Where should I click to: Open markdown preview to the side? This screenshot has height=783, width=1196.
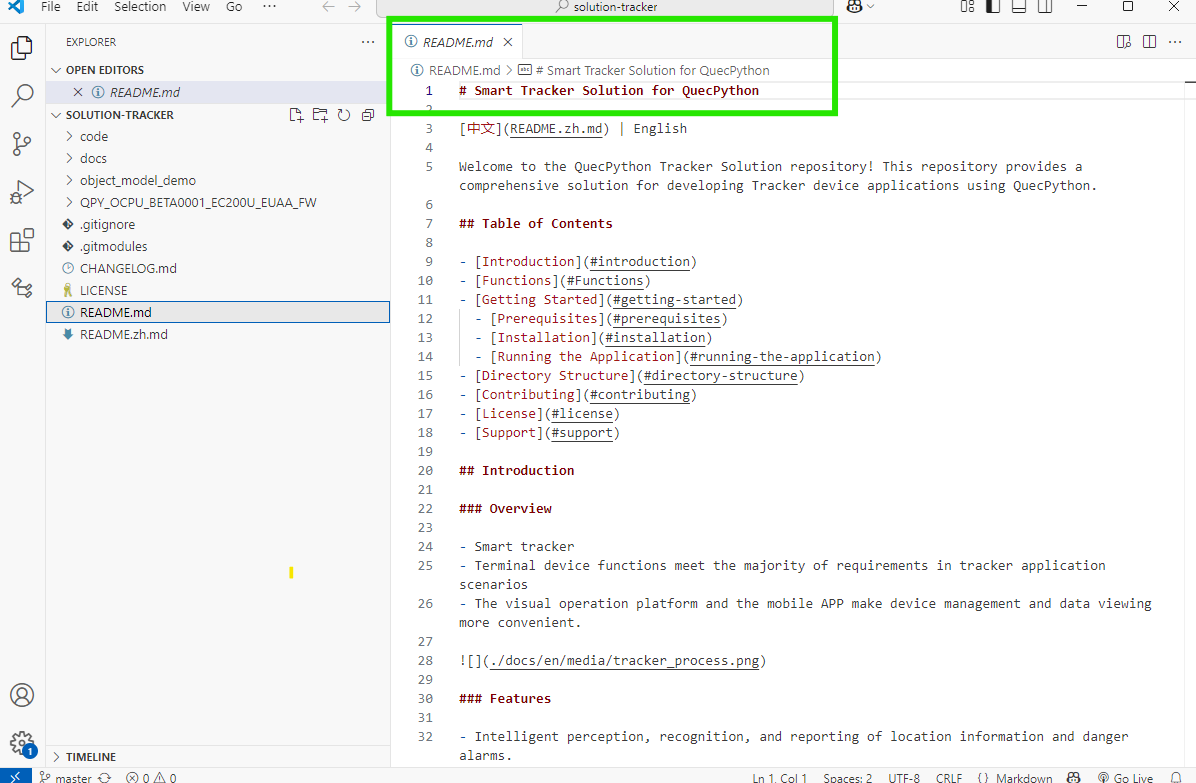point(1124,42)
